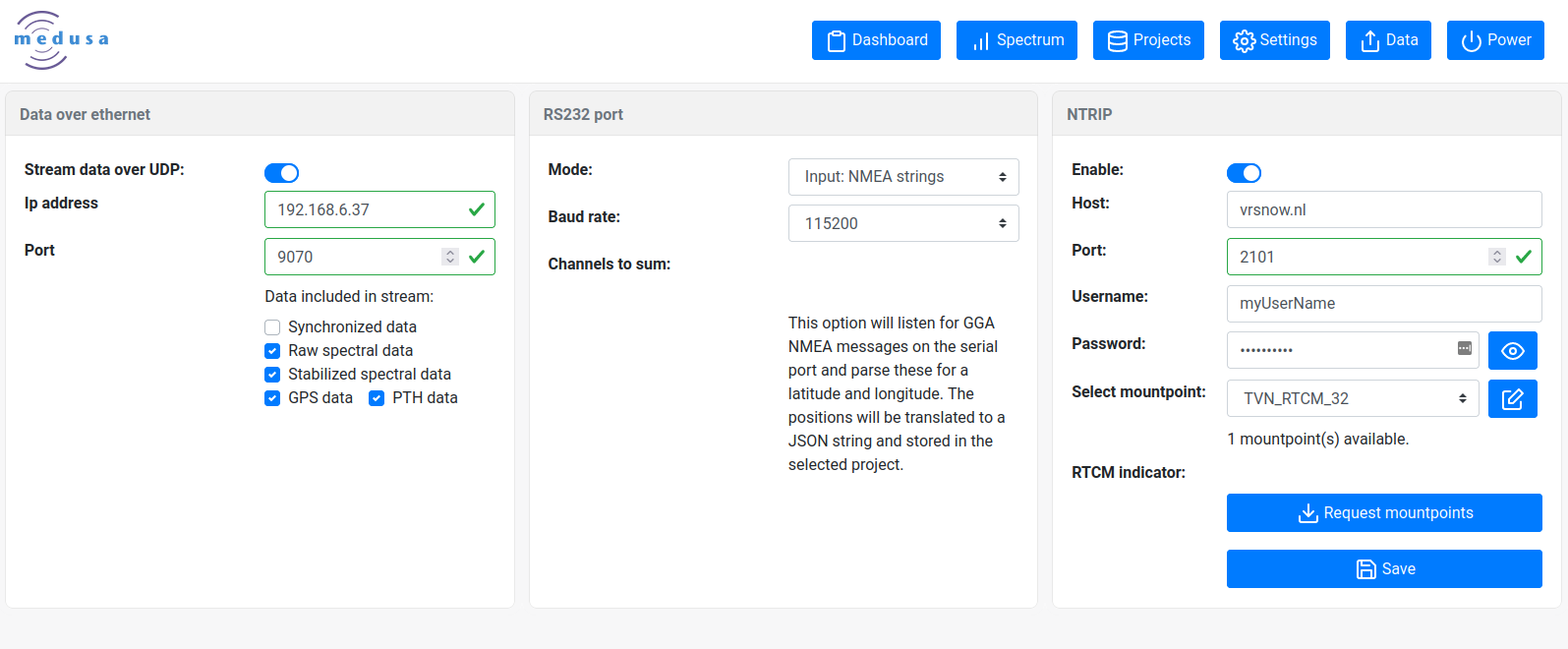Open the Dashboard page
This screenshot has height=649, width=1568.
point(876,40)
